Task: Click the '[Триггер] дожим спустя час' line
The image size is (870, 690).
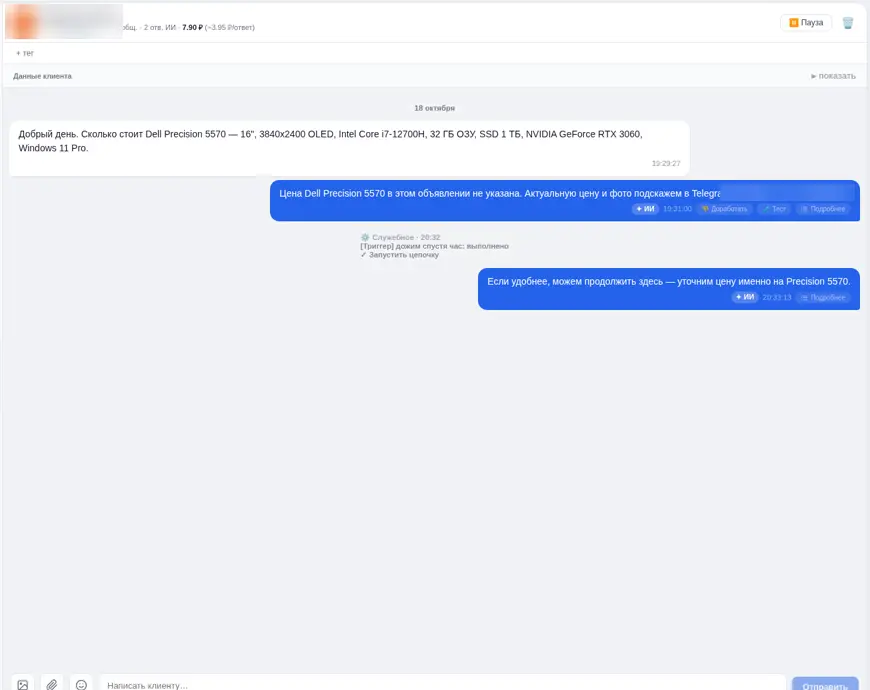Action: click(434, 246)
